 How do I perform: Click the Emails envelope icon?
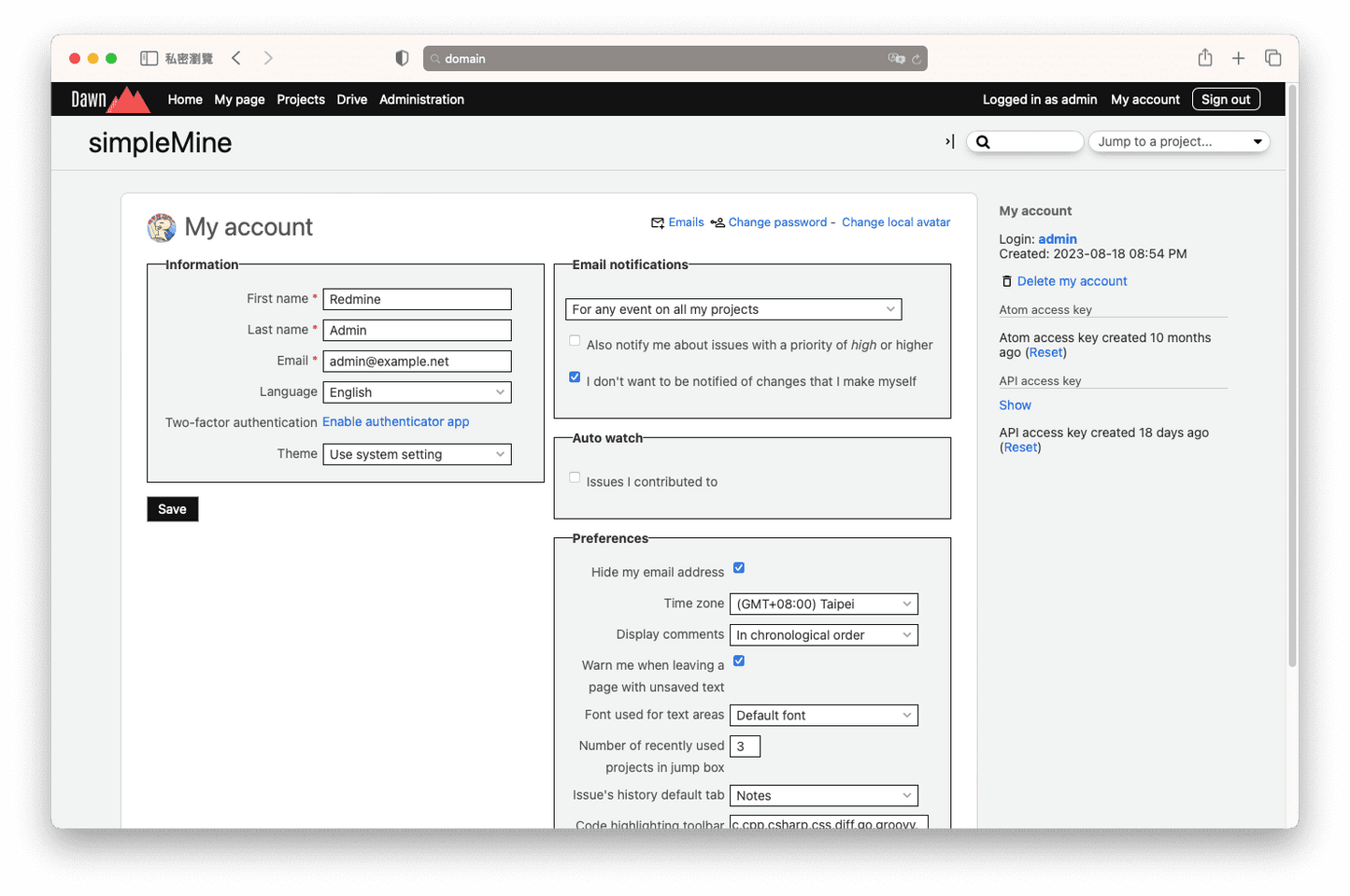pos(658,222)
